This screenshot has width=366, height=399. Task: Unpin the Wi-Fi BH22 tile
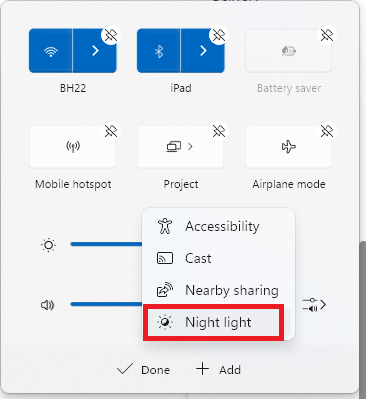coord(111,35)
